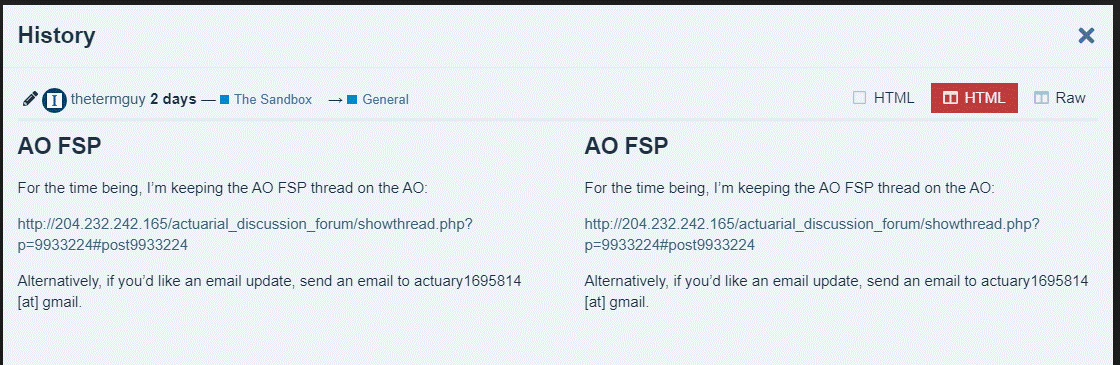The image size is (1120, 365).
Task: Click the blue square before General
Action: point(351,99)
